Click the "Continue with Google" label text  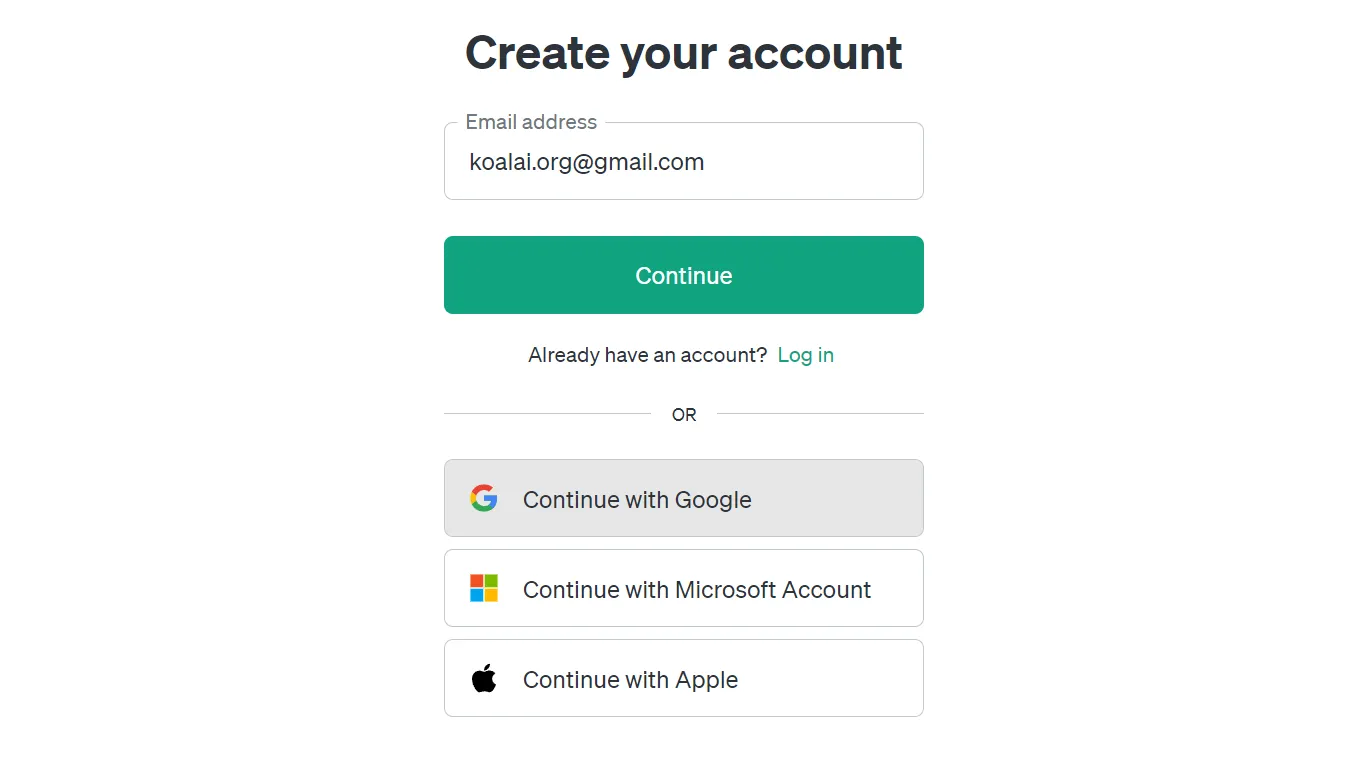point(637,499)
